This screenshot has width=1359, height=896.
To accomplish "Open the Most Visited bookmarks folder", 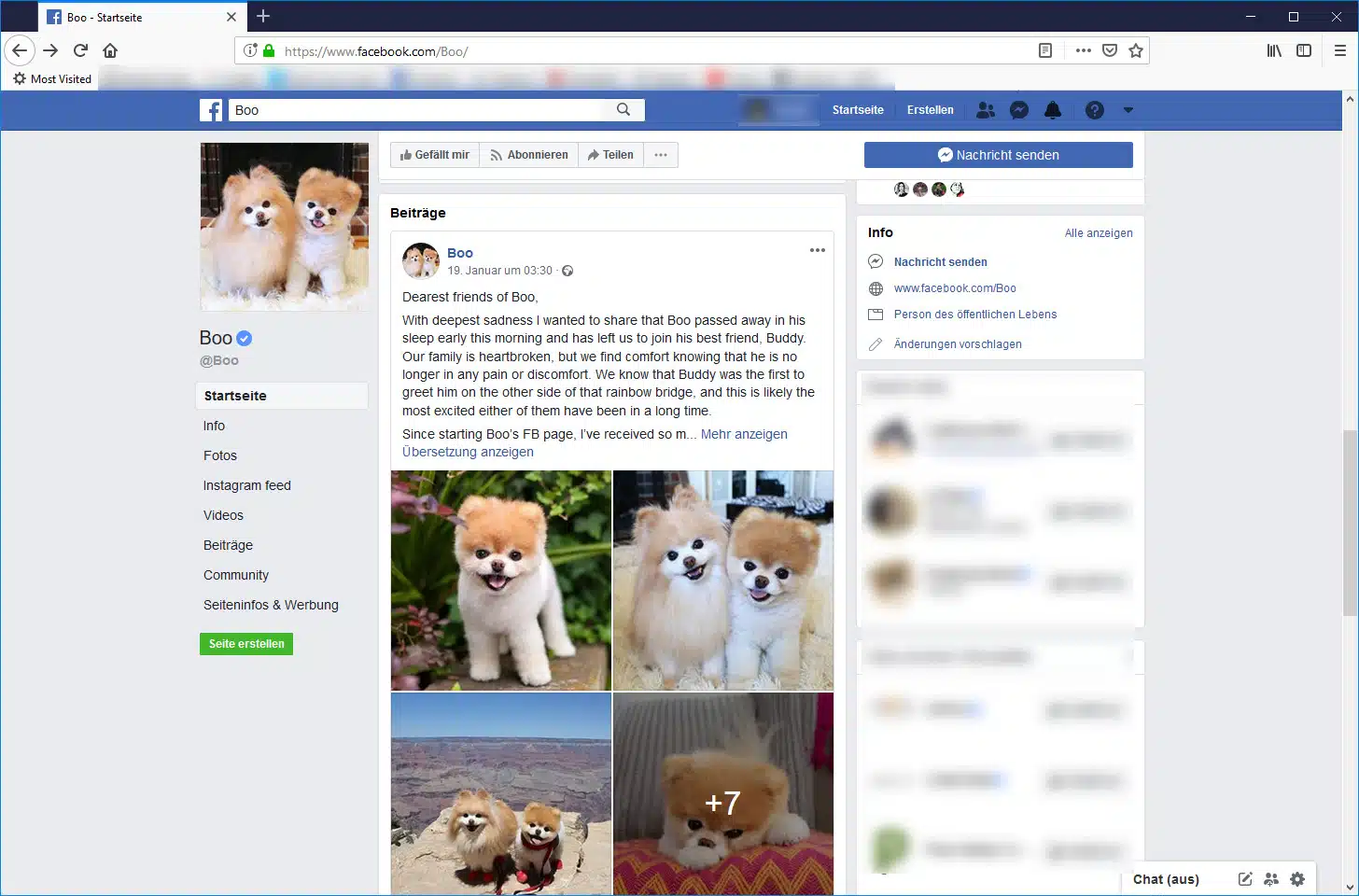I will coord(52,79).
